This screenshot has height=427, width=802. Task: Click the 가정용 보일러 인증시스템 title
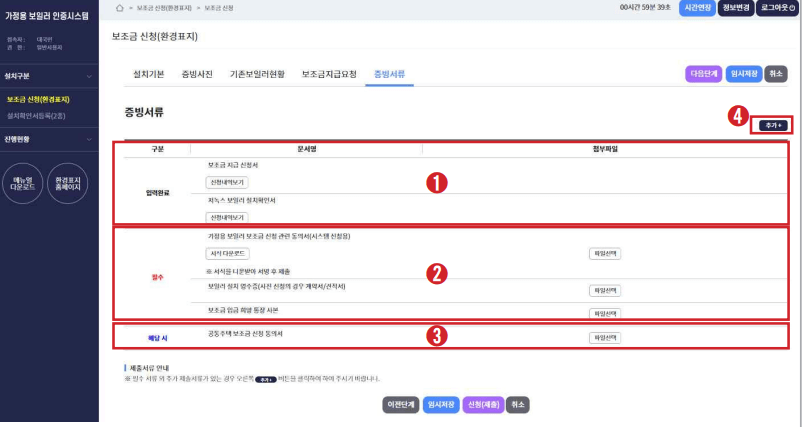[x=47, y=16]
